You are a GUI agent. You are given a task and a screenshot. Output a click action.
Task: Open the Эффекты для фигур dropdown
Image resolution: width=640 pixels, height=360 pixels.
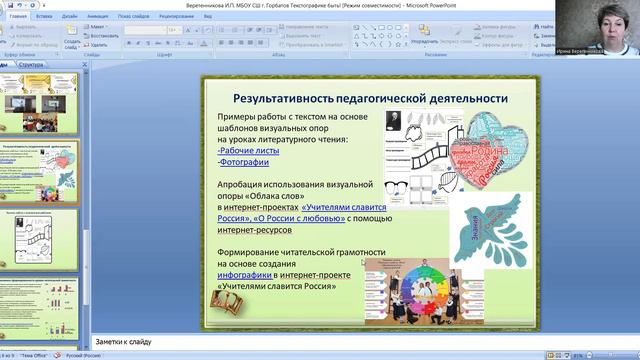(499, 45)
